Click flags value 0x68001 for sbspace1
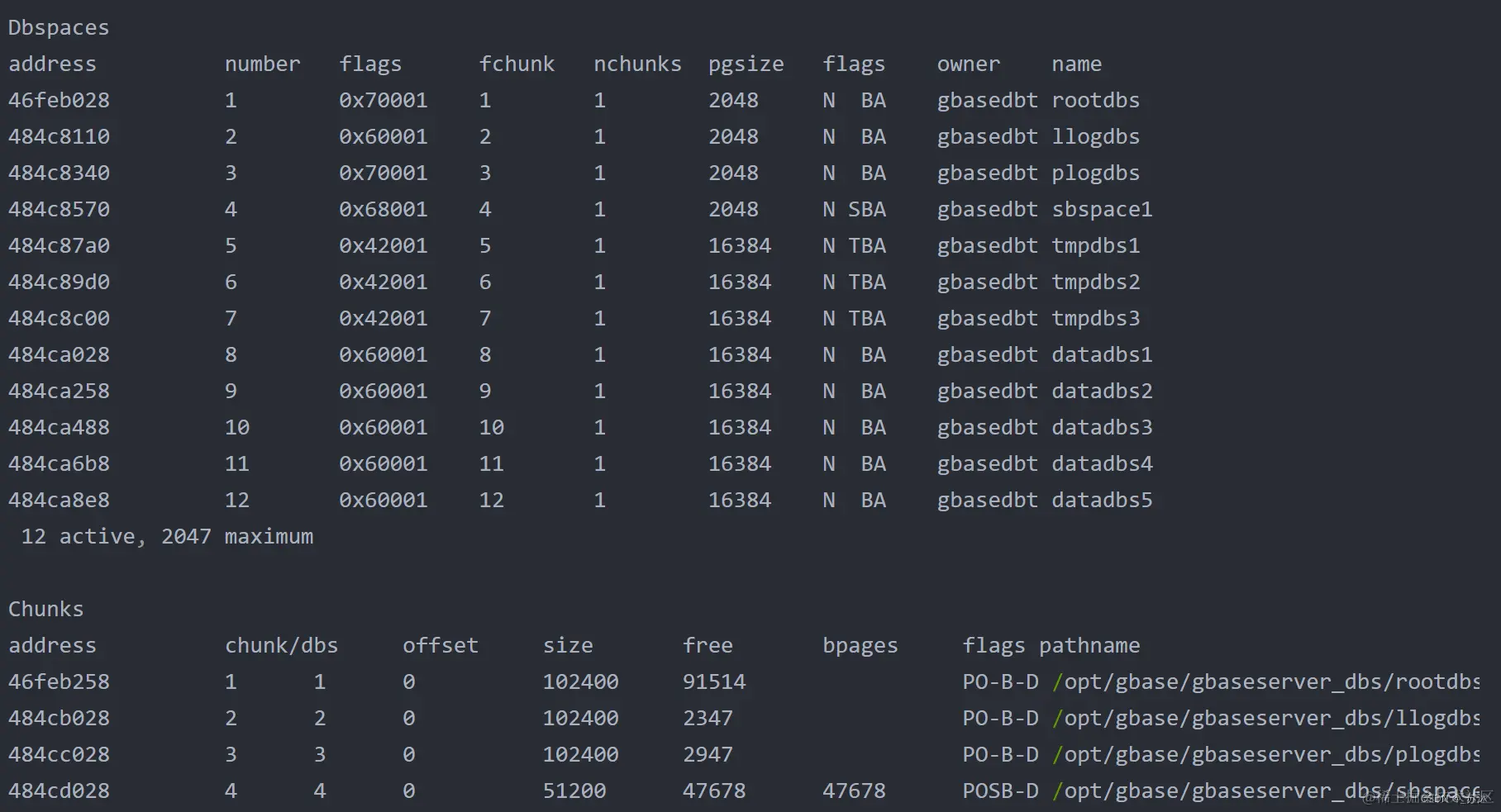Viewport: 1501px width, 812px height. [383, 210]
